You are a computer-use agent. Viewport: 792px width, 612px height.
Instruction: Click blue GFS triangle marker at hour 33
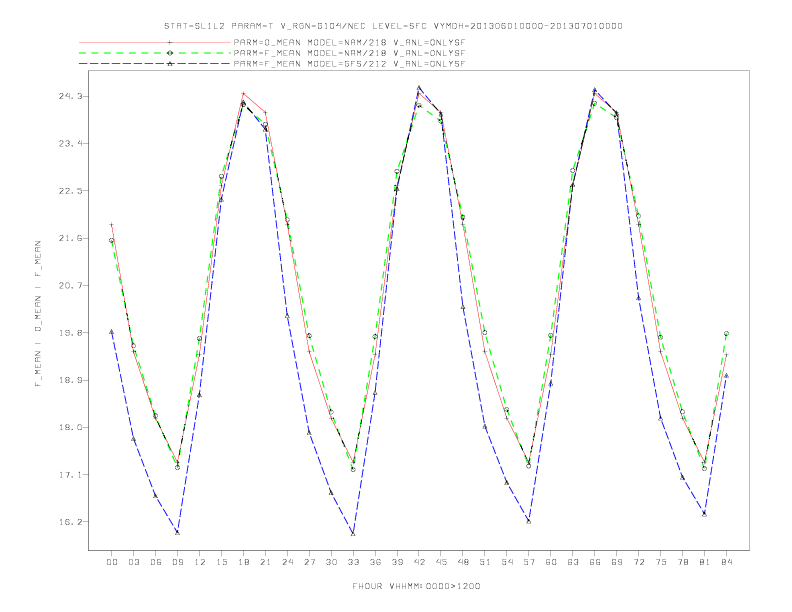pyautogui.click(x=353, y=534)
